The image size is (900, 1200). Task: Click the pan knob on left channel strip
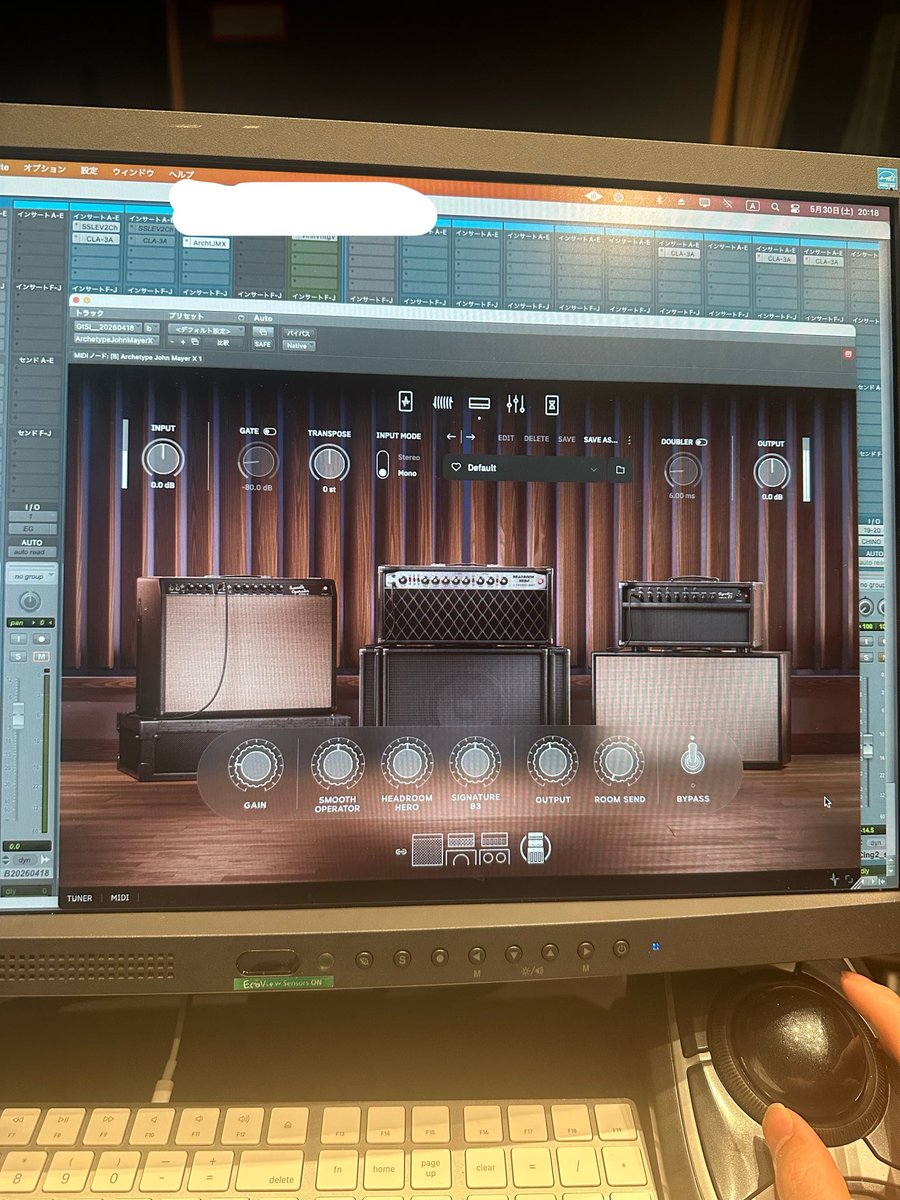pyautogui.click(x=31, y=601)
